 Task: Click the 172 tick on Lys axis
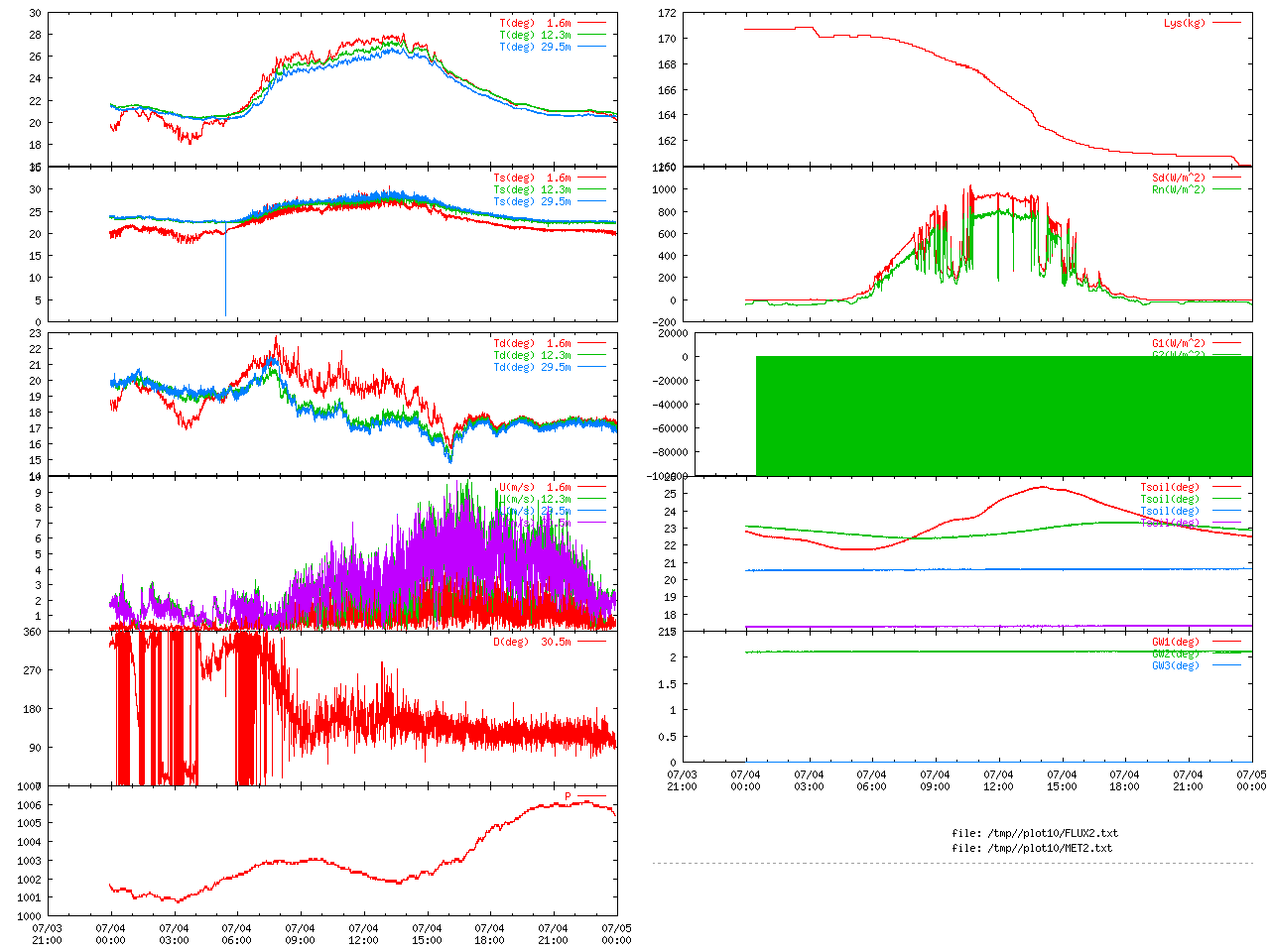point(667,14)
